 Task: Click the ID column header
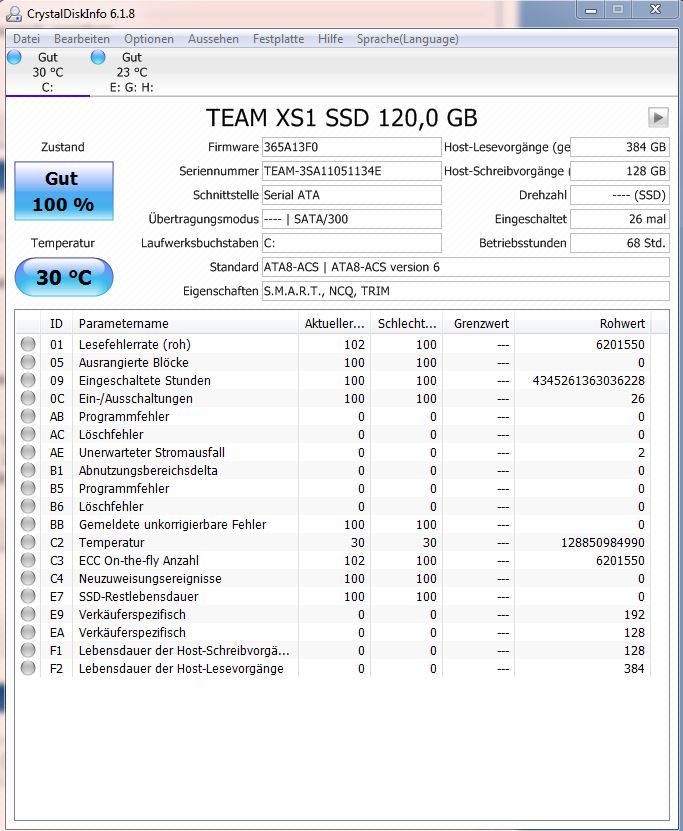pos(56,323)
